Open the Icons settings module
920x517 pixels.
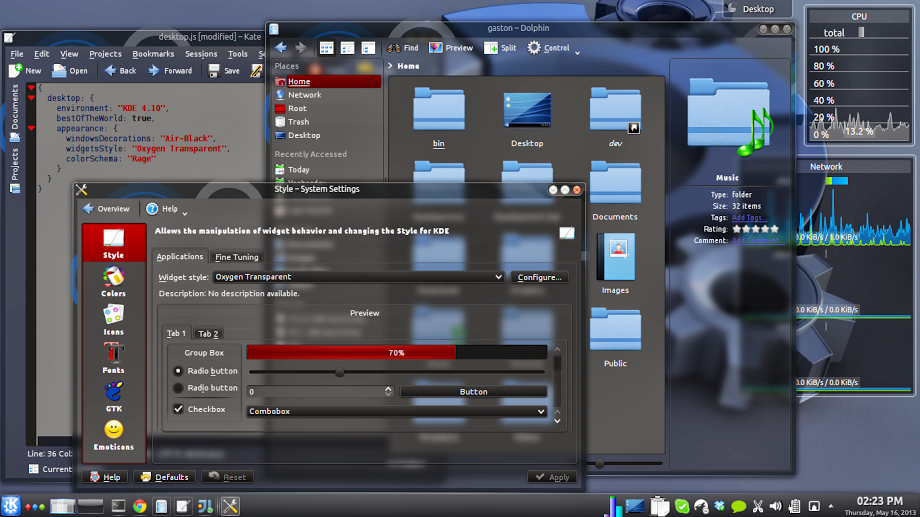pos(113,320)
